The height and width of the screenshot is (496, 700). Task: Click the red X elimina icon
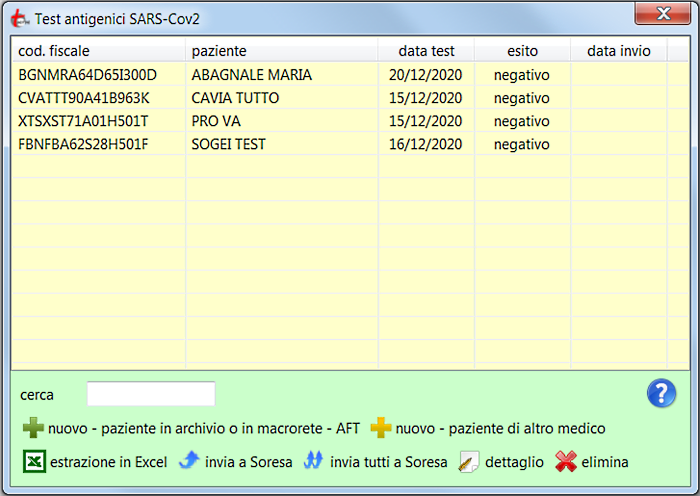[566, 462]
